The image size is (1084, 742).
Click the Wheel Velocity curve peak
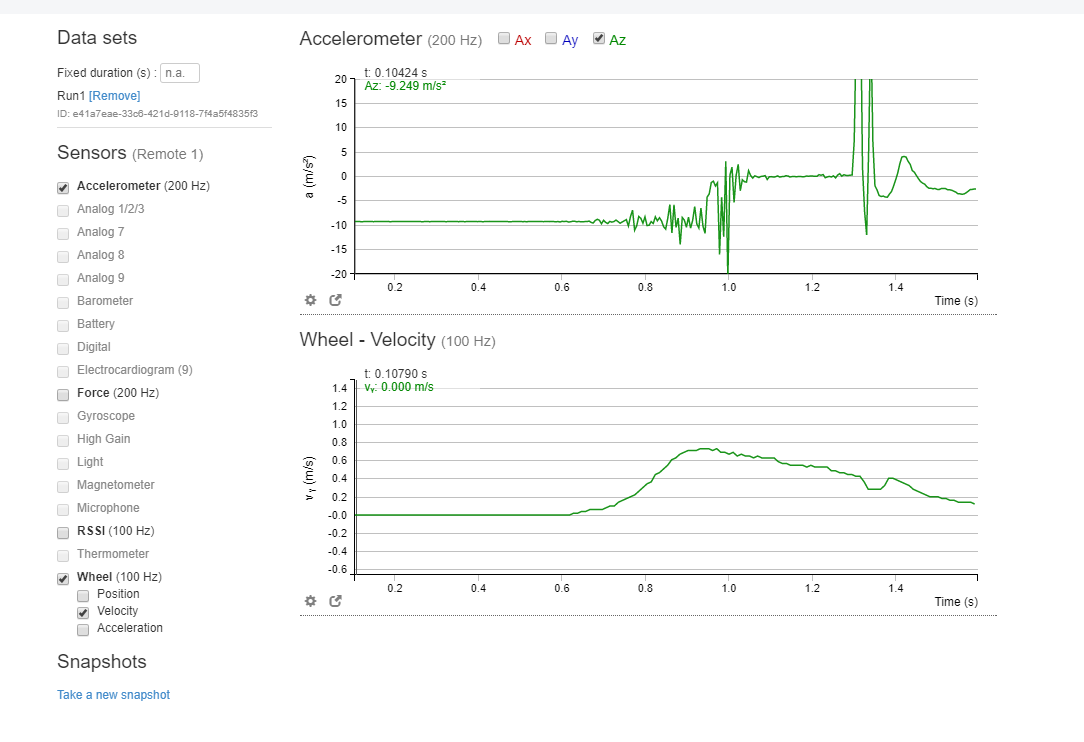pos(705,449)
